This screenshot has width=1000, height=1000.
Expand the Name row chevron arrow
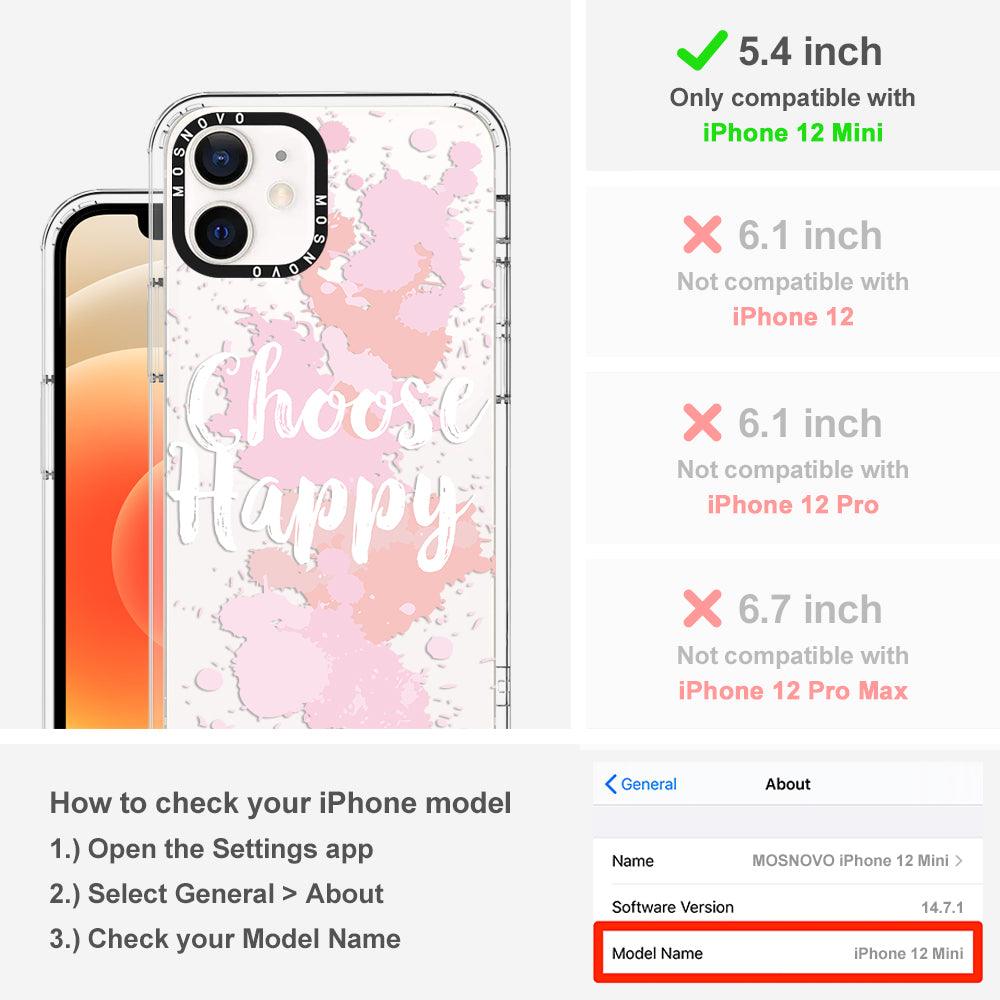tap(959, 860)
